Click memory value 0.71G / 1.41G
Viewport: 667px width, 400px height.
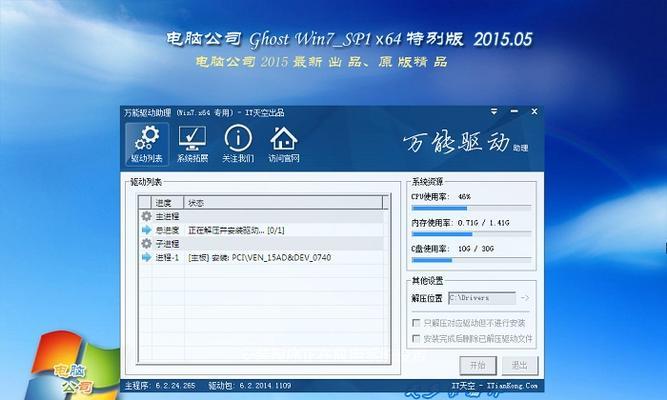coord(483,223)
